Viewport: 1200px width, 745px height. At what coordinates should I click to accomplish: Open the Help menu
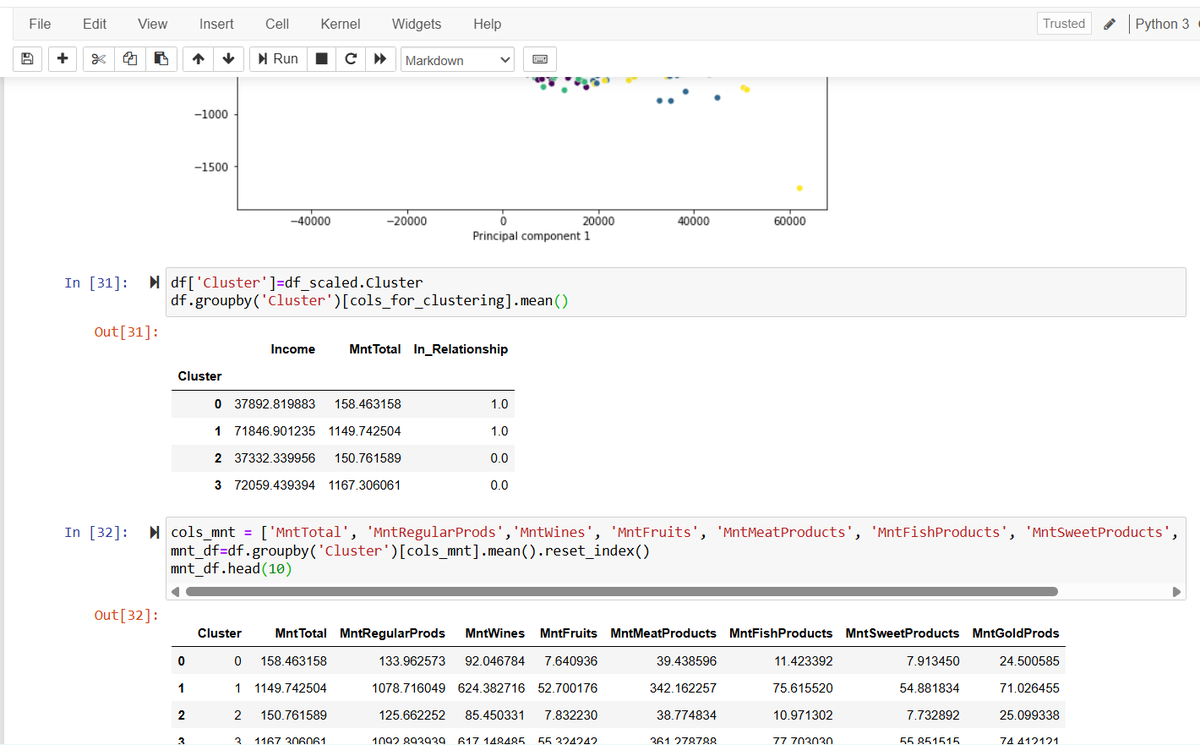click(487, 24)
